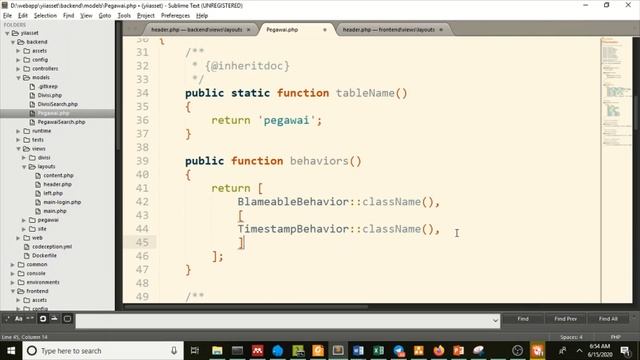Viewport: 640px width, 360px height.
Task: Open Task View on taskbar
Action: click(195, 351)
